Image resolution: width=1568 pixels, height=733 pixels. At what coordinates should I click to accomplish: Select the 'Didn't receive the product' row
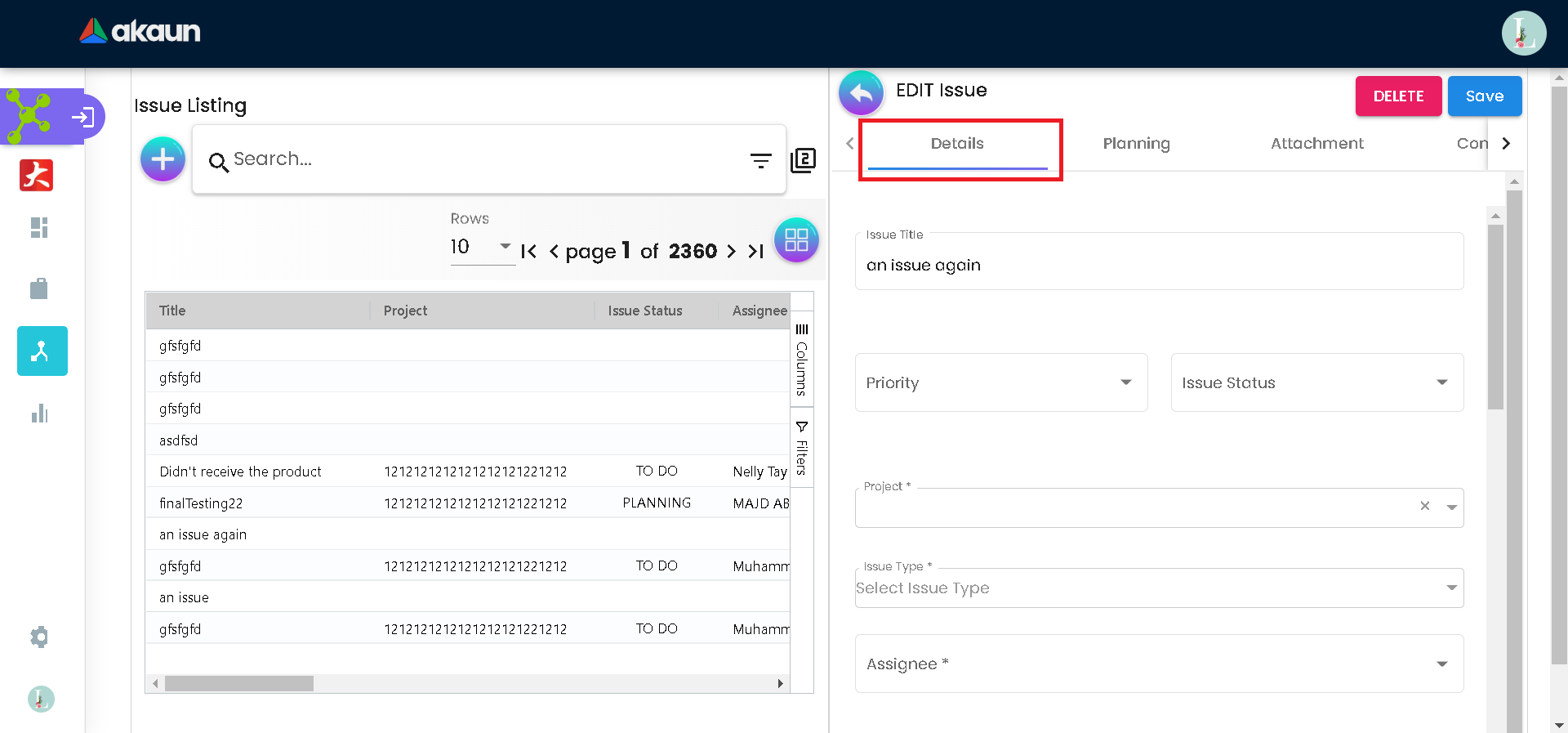[x=468, y=472]
